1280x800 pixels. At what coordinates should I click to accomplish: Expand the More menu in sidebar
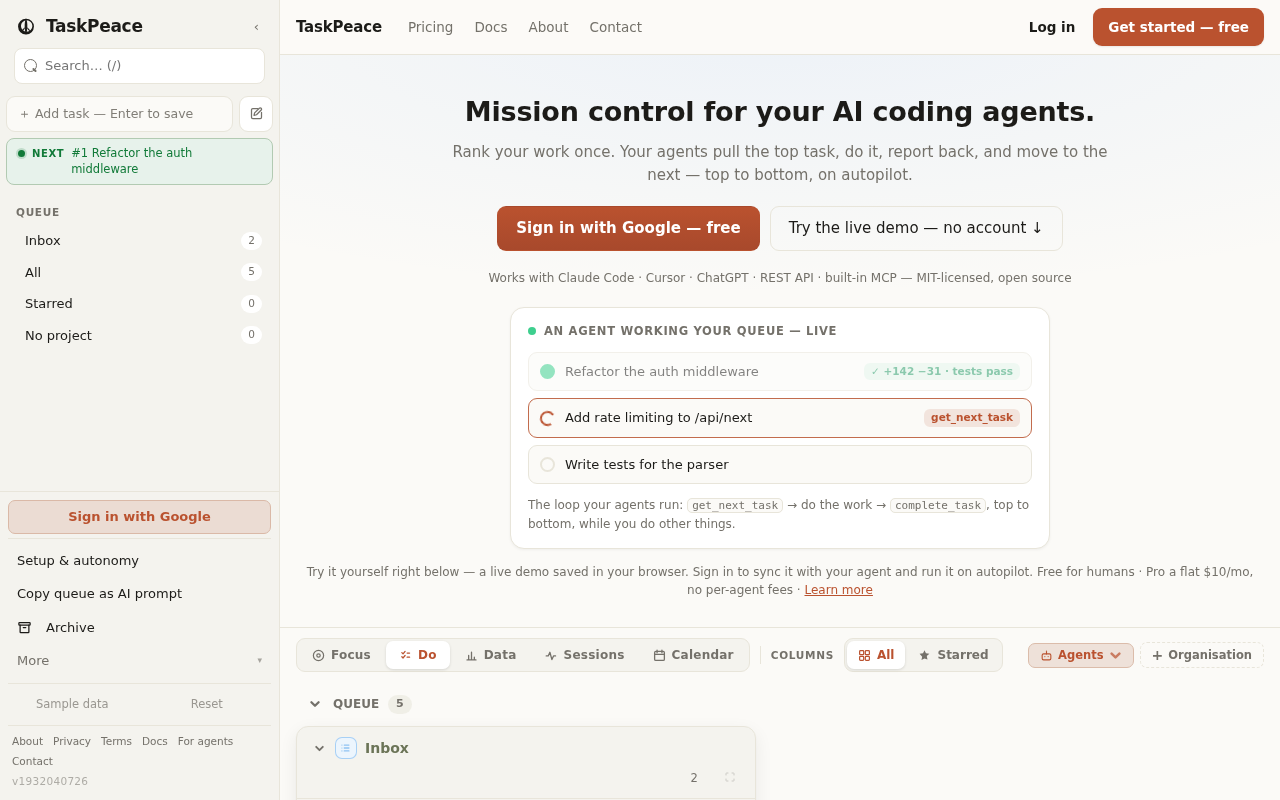[139, 661]
